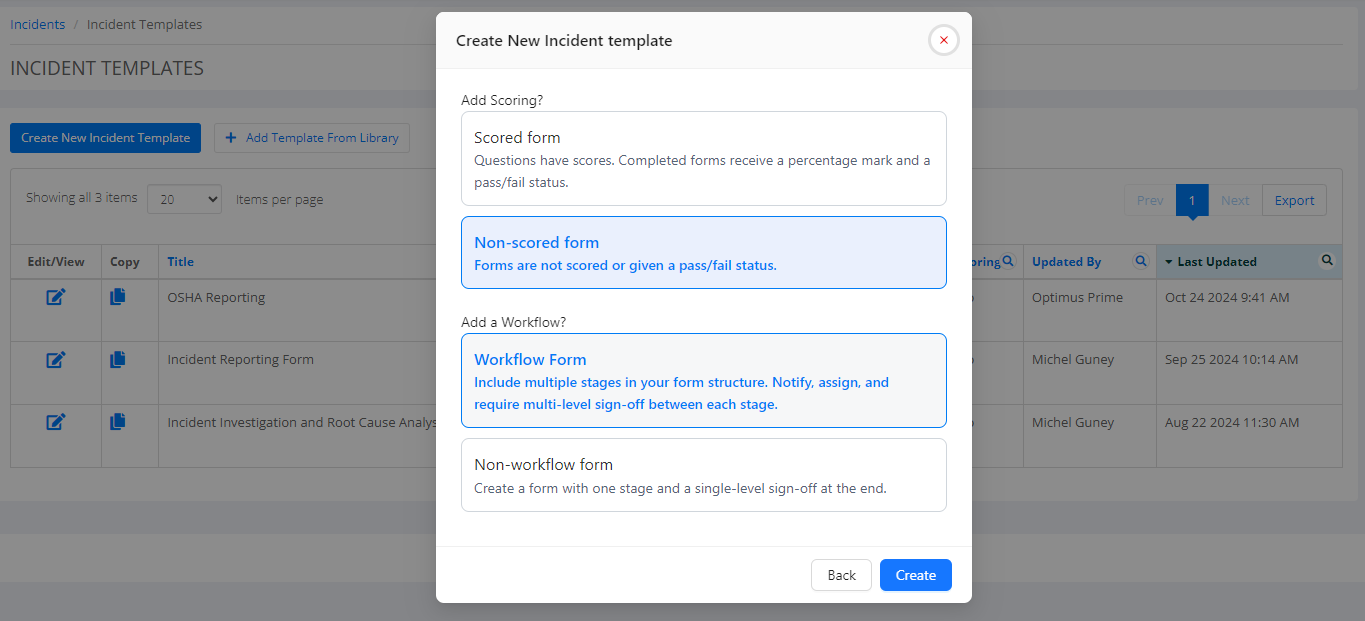Close the Create New Incident template dialog
This screenshot has height=621, width=1365.
[x=944, y=40]
